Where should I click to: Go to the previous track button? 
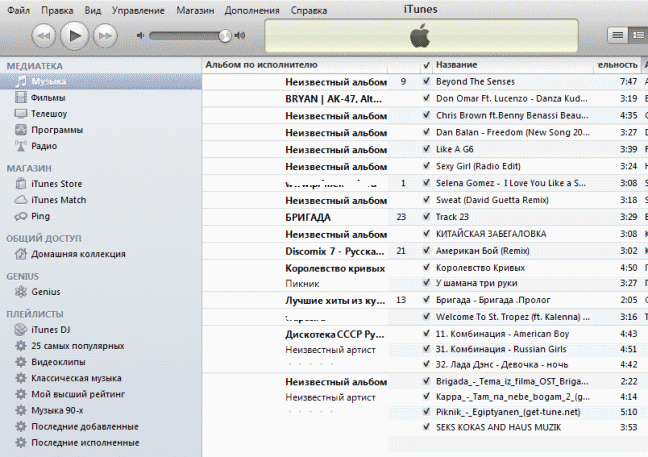(43, 36)
